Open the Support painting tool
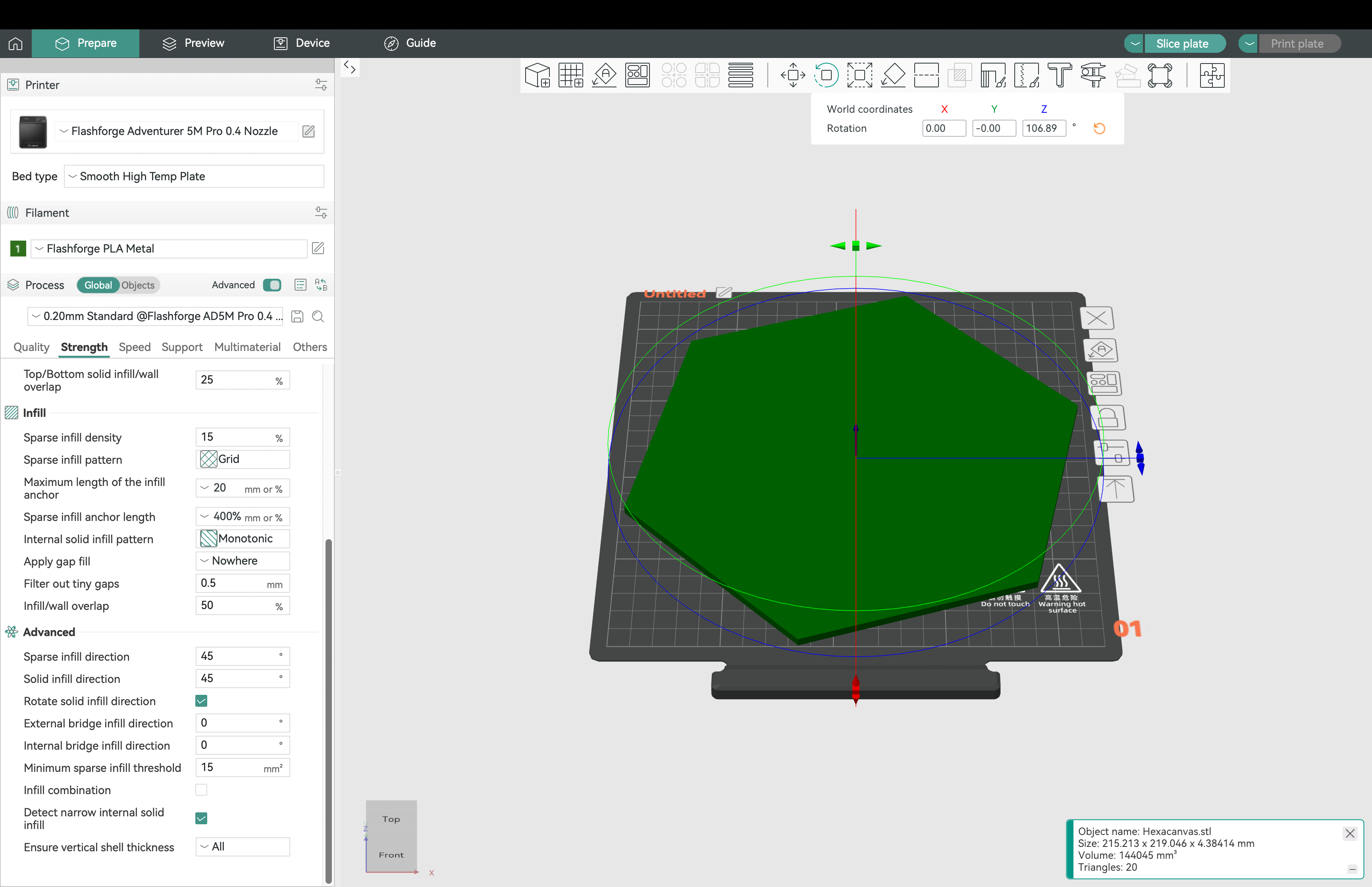The width and height of the screenshot is (1372, 887). [x=993, y=75]
